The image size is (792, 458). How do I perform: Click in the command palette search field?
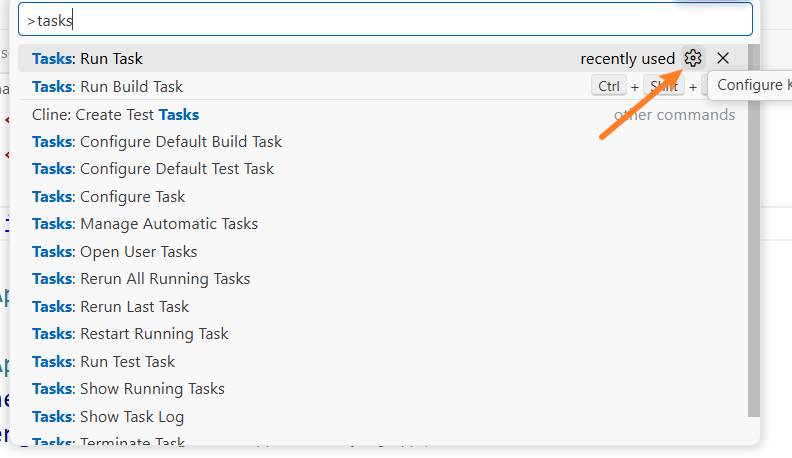pyautogui.click(x=385, y=20)
